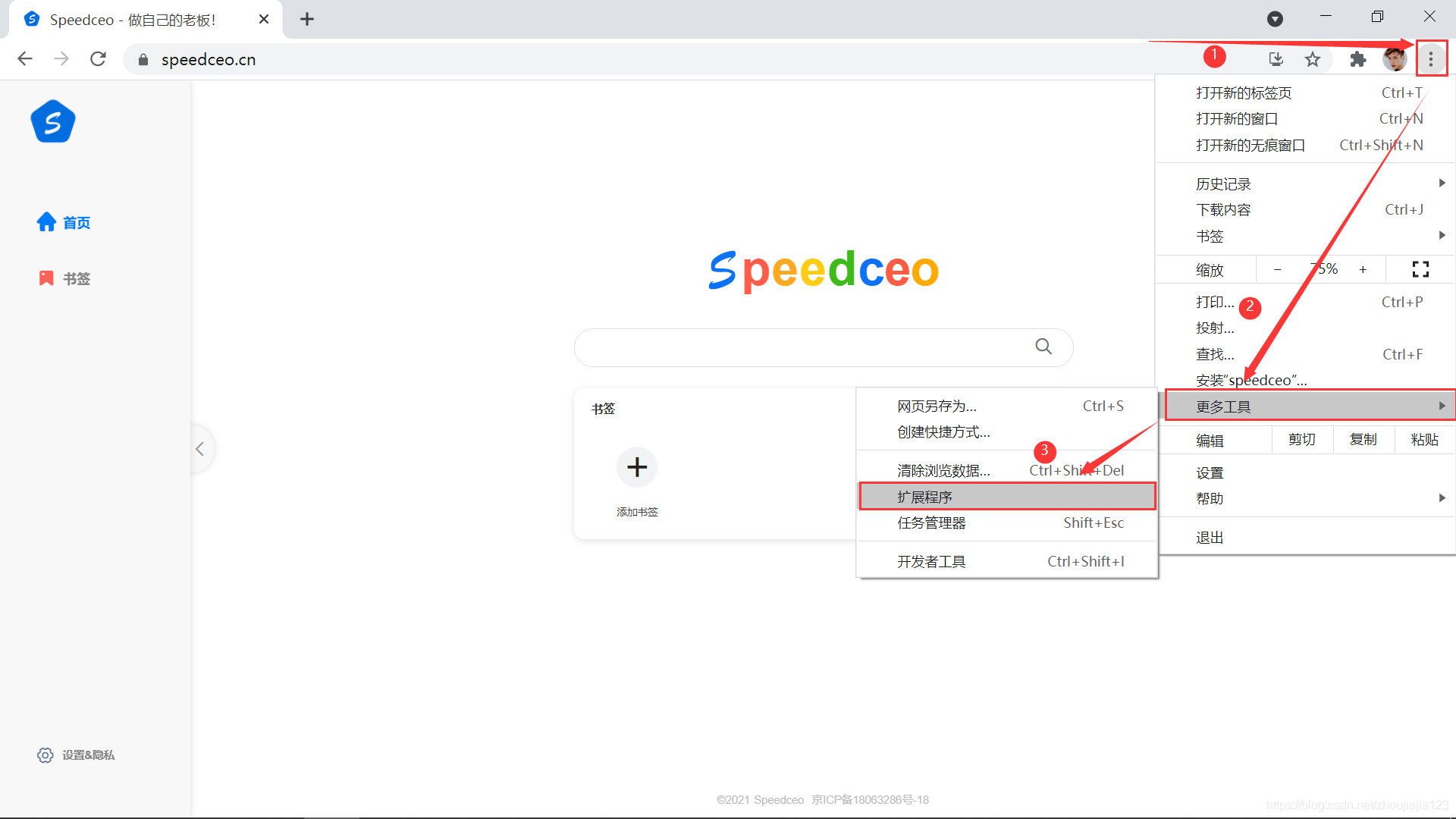The image size is (1456, 819).
Task: Click the reload page button
Action: [98, 59]
